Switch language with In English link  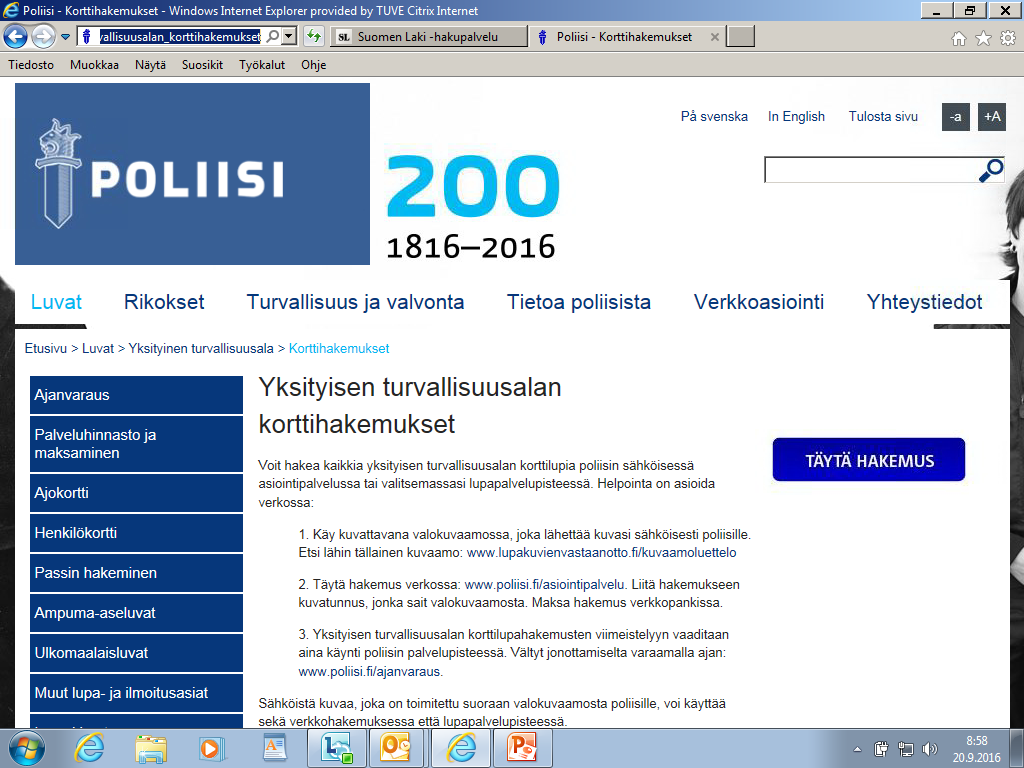796,116
